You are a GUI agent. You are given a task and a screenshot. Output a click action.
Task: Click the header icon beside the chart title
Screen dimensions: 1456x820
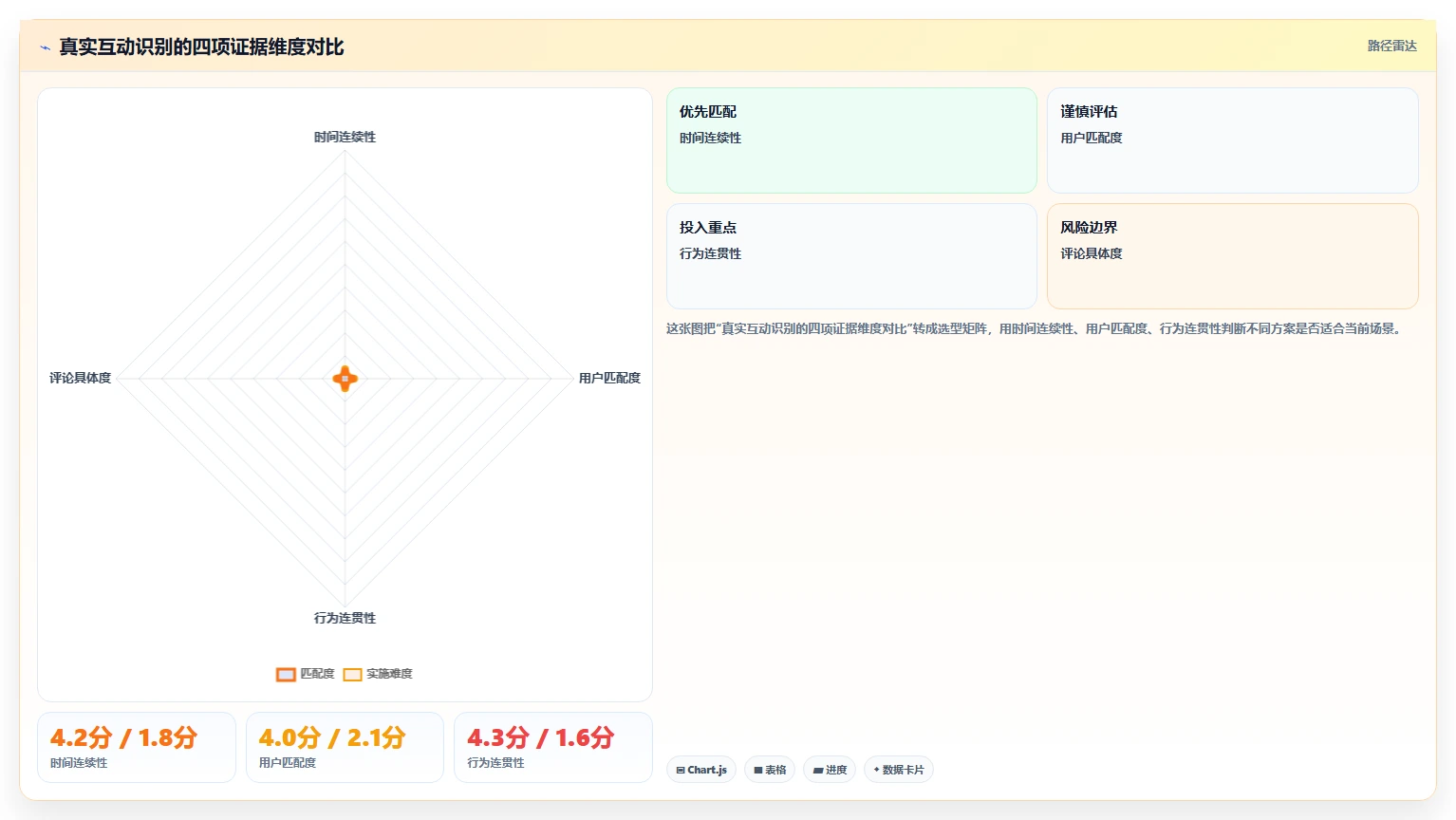pyautogui.click(x=45, y=47)
